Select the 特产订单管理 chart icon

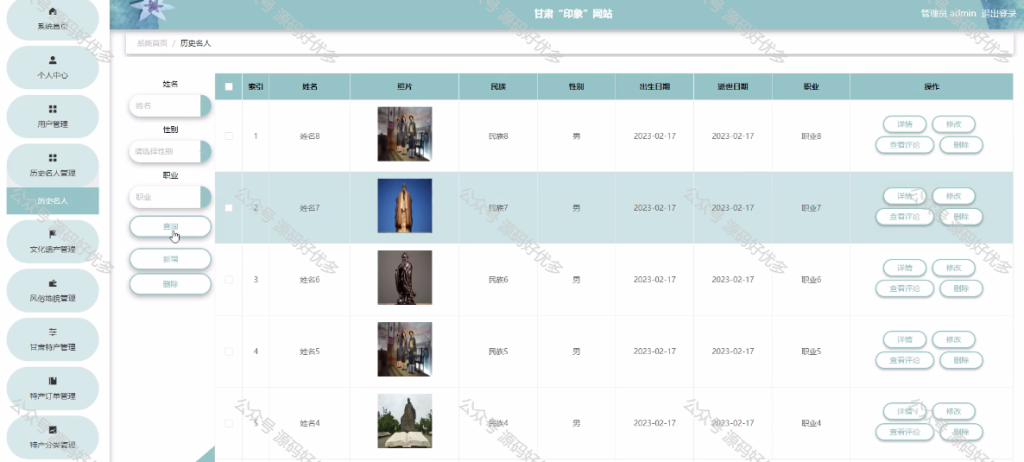coord(53,381)
